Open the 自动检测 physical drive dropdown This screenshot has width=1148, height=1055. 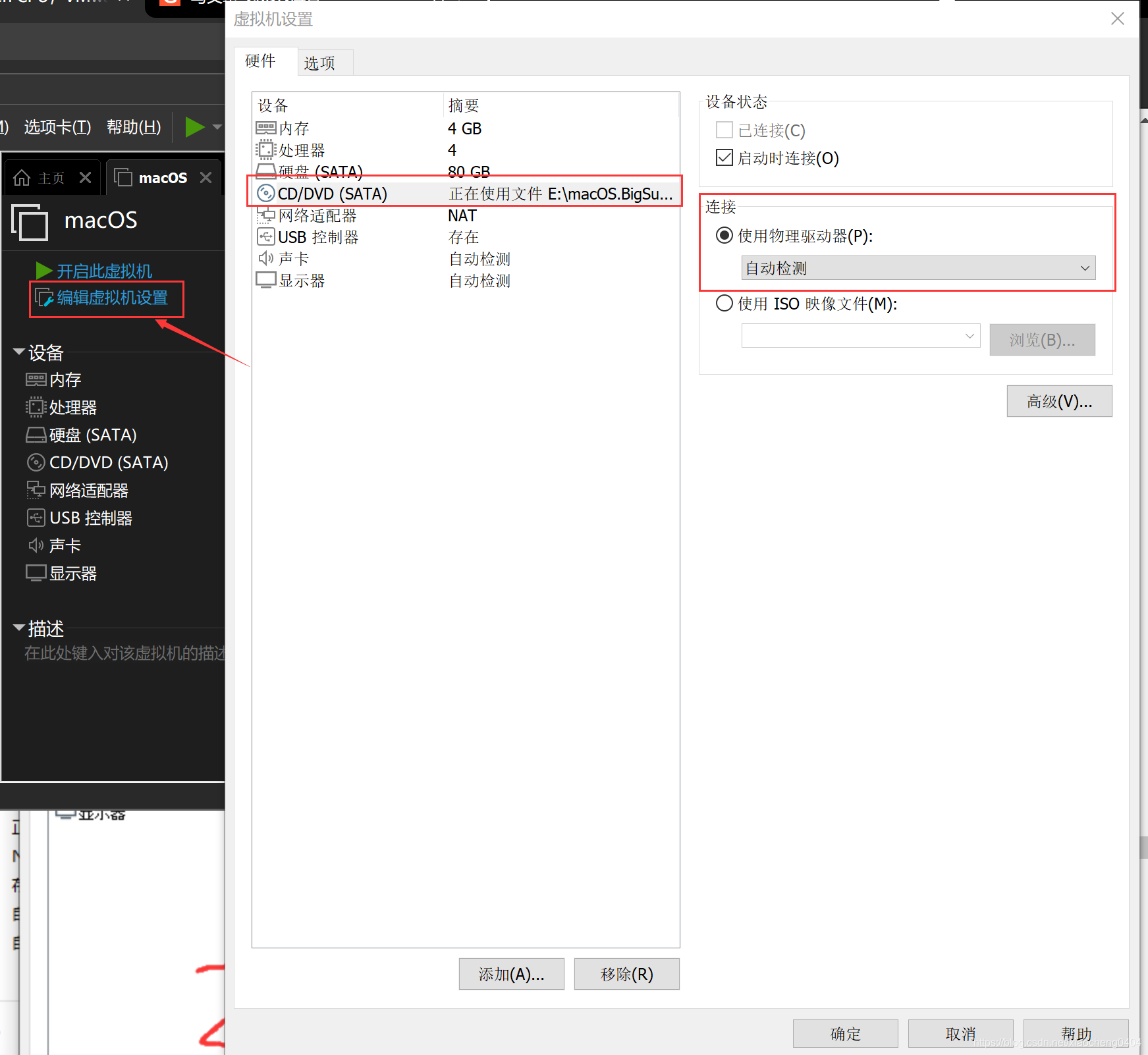pos(919,268)
